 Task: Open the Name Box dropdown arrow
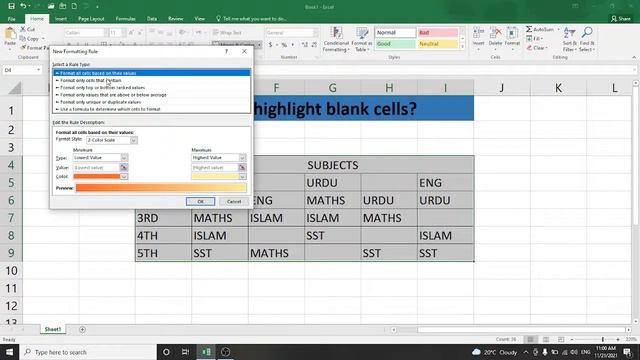[39, 70]
